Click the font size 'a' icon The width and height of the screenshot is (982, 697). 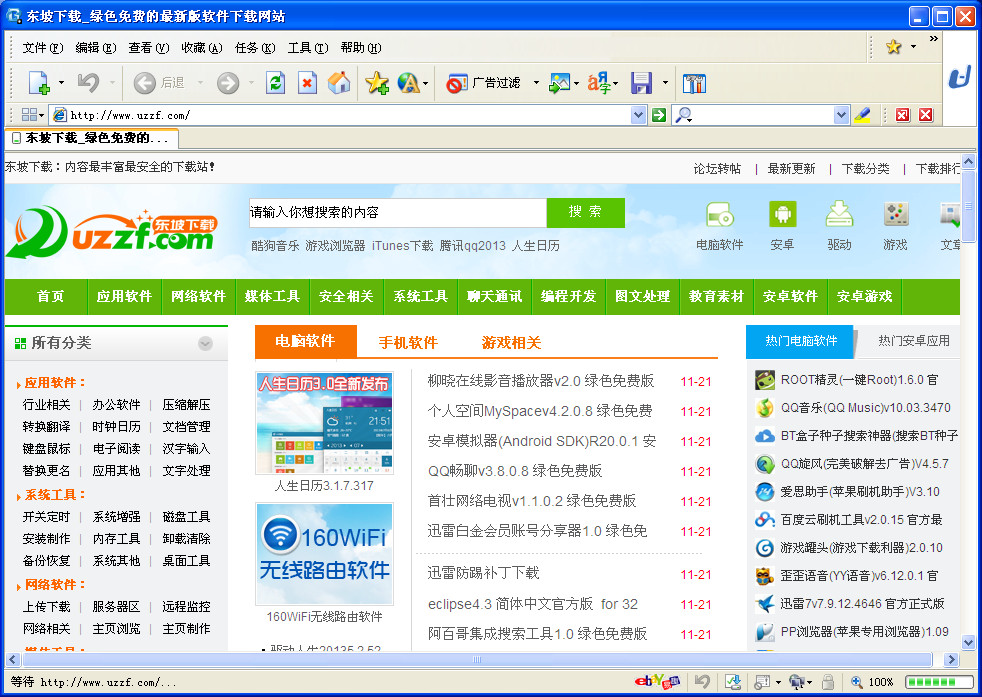(x=599, y=83)
